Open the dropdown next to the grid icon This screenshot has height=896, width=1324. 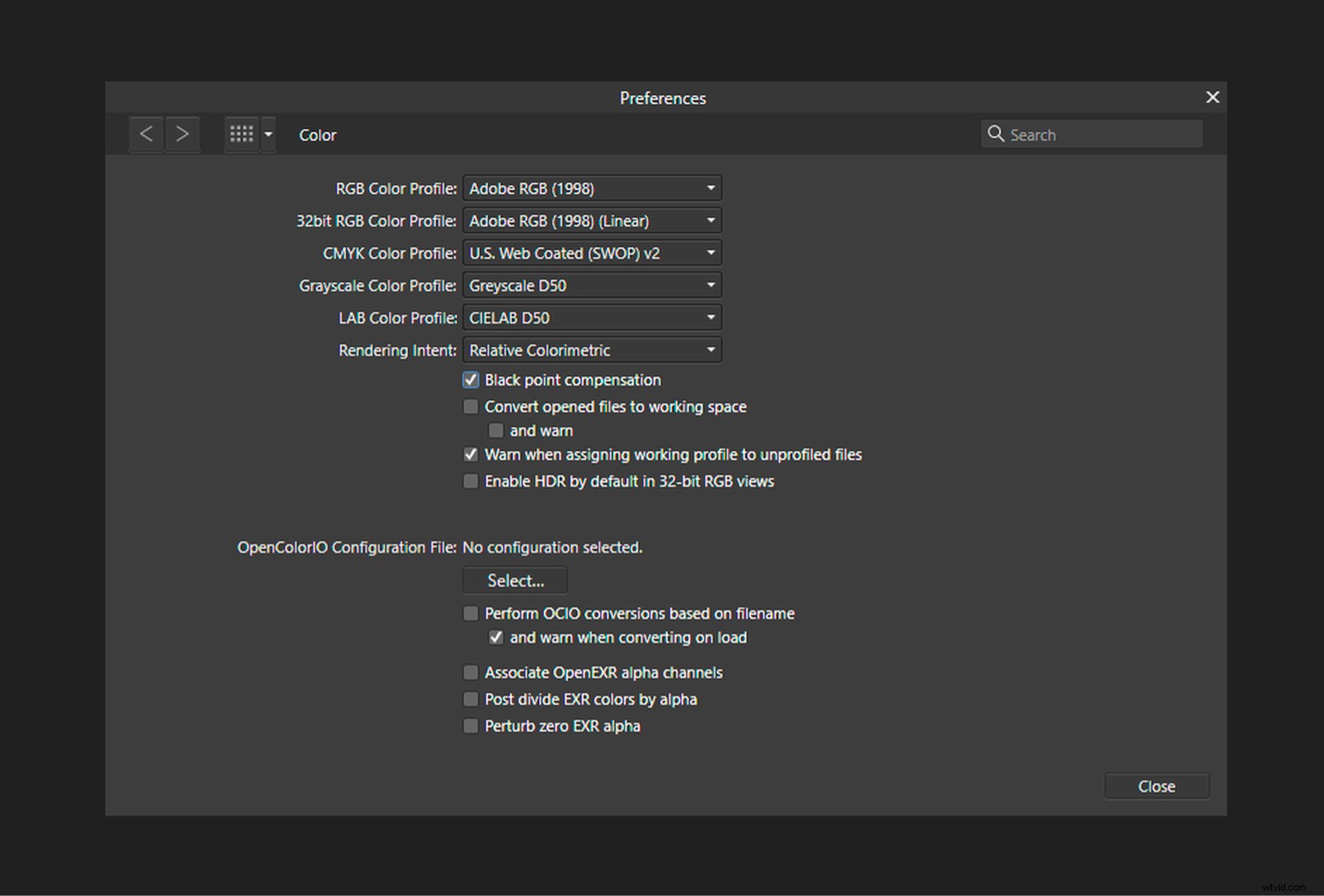268,133
